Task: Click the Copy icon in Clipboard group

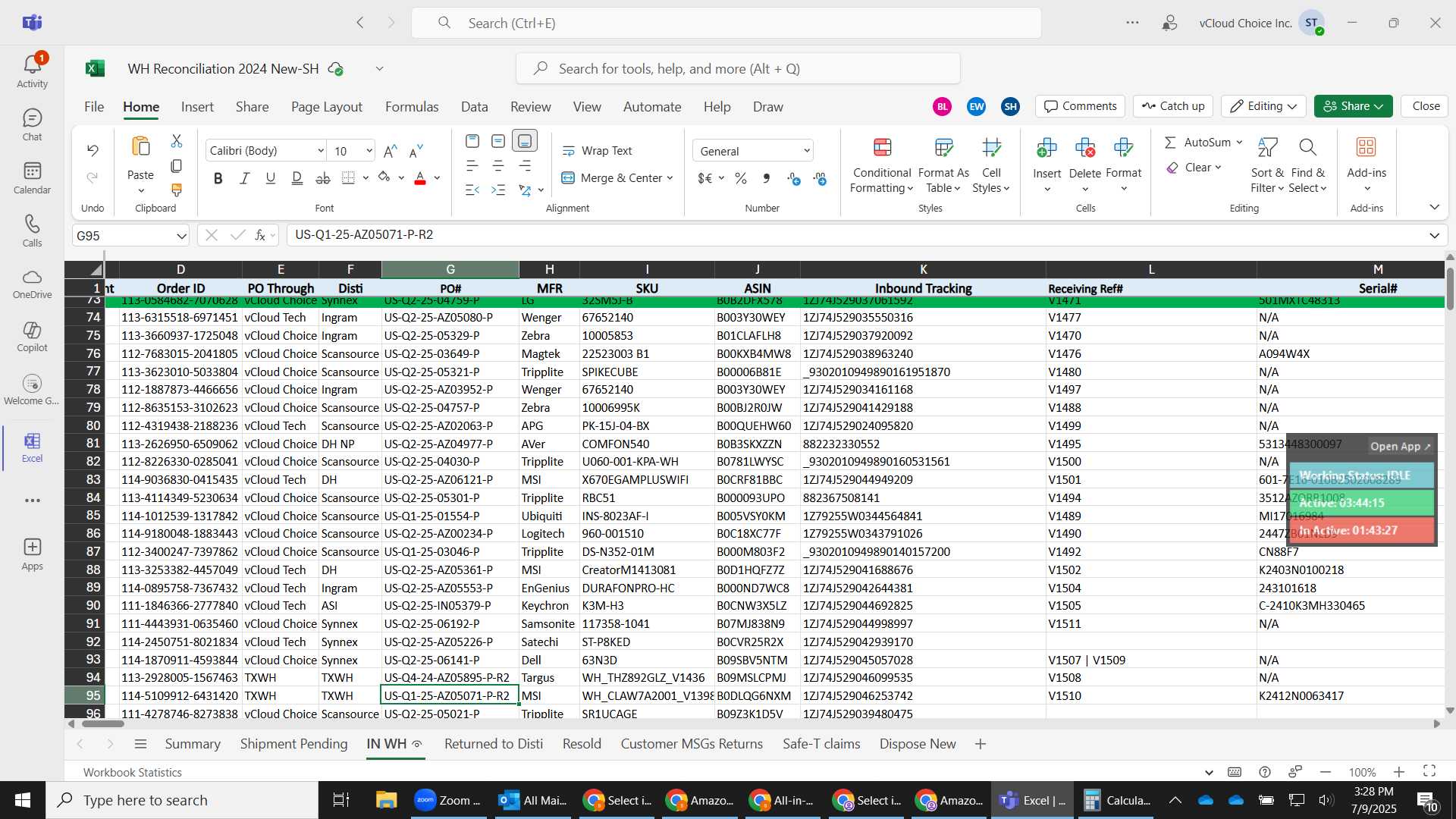Action: click(177, 165)
